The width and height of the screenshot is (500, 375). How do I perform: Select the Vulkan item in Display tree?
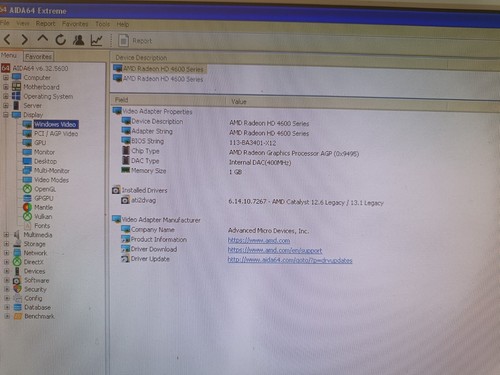coord(38,216)
